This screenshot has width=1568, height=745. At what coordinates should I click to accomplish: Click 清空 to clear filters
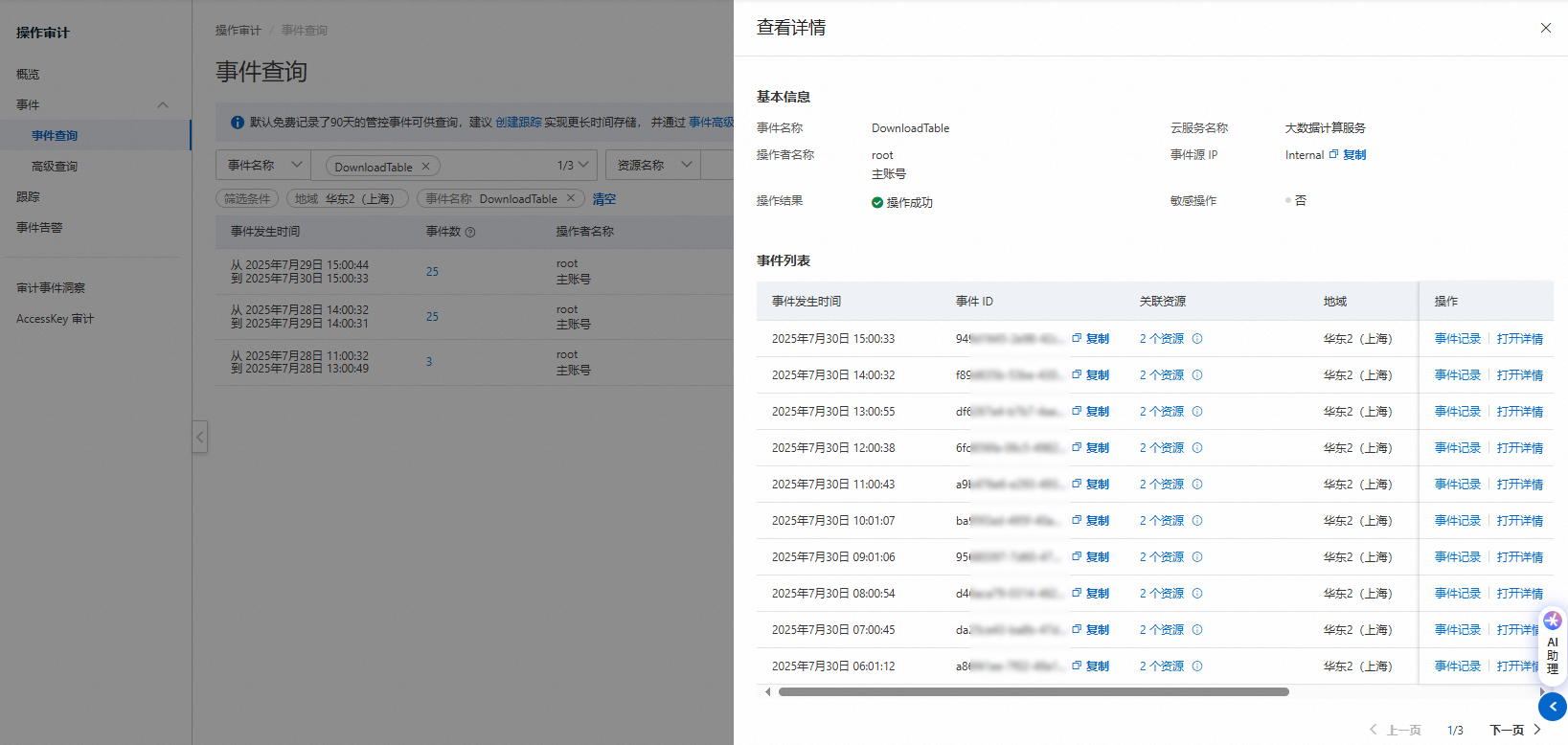[x=604, y=199]
